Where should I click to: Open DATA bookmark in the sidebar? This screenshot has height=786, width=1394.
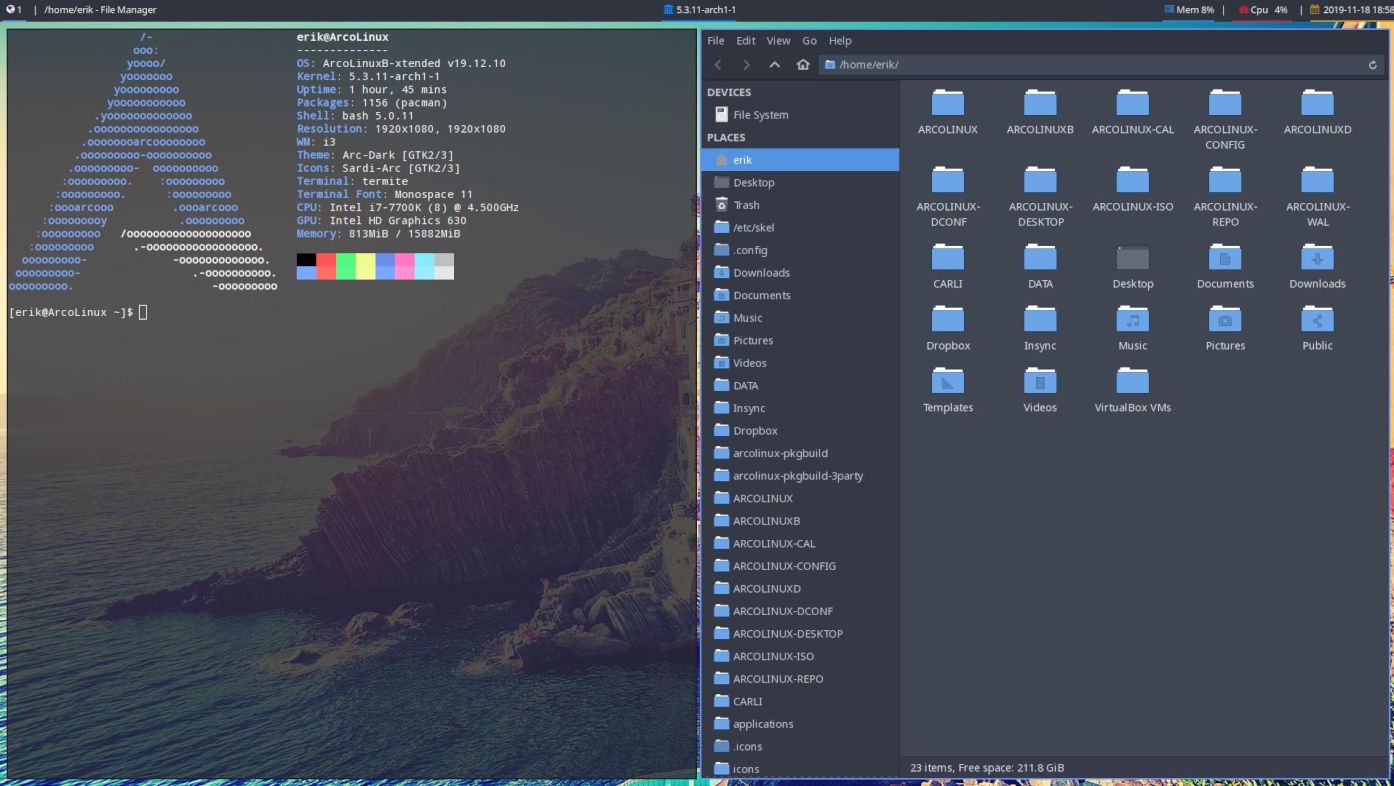coord(800,385)
